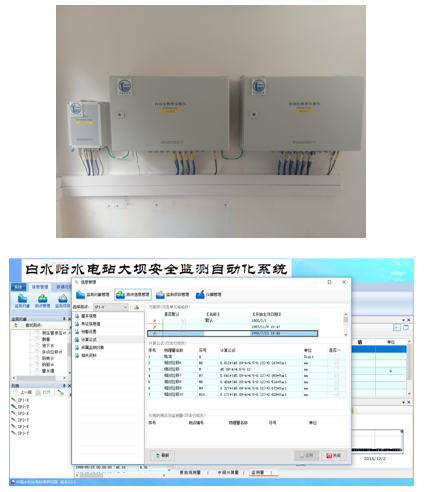Toggle checkbox on formula row 3
Image resolution: width=425 pixels, height=492 pixels.
336,369
